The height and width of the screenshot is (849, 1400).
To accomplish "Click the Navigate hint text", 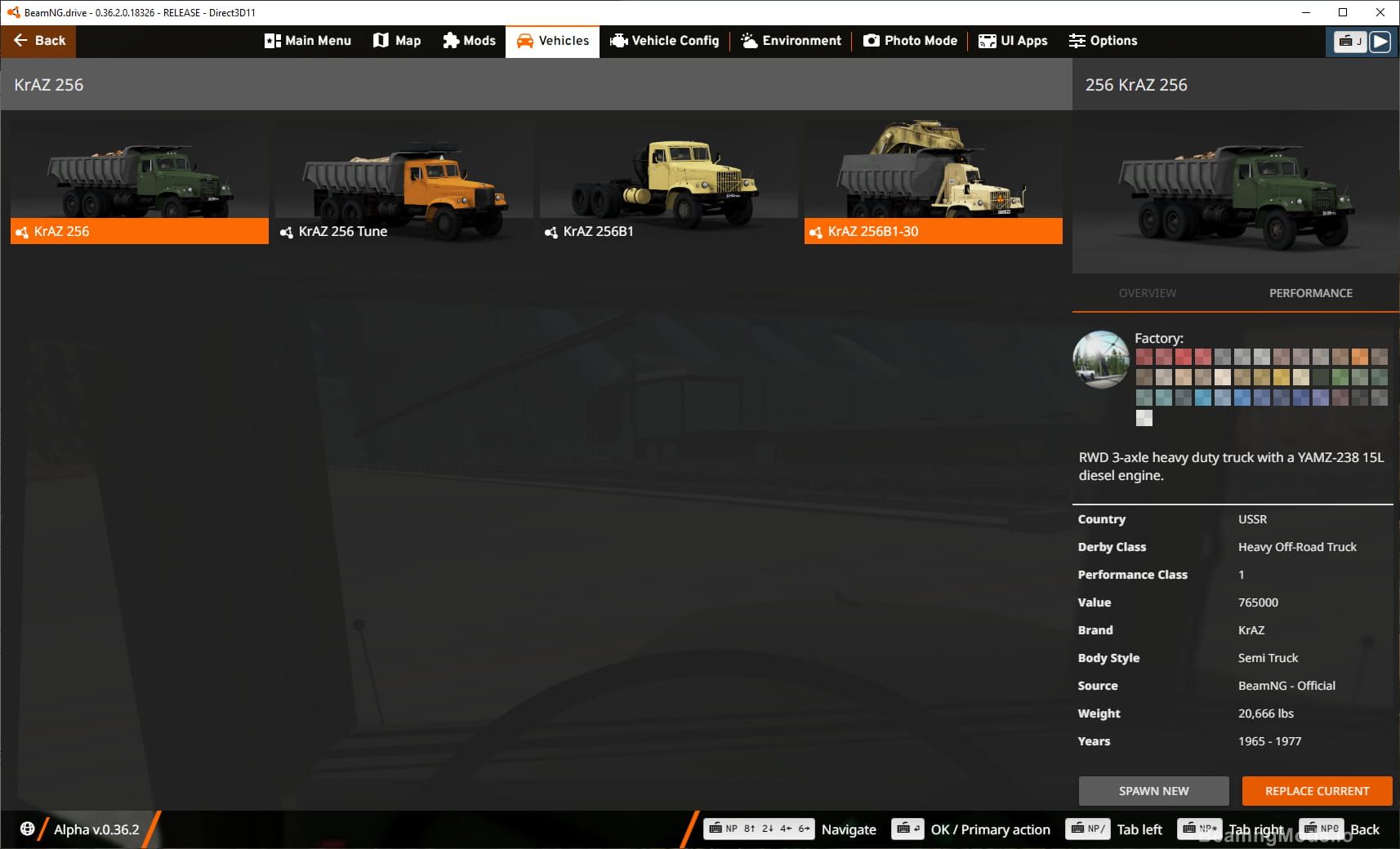I will tap(849, 829).
